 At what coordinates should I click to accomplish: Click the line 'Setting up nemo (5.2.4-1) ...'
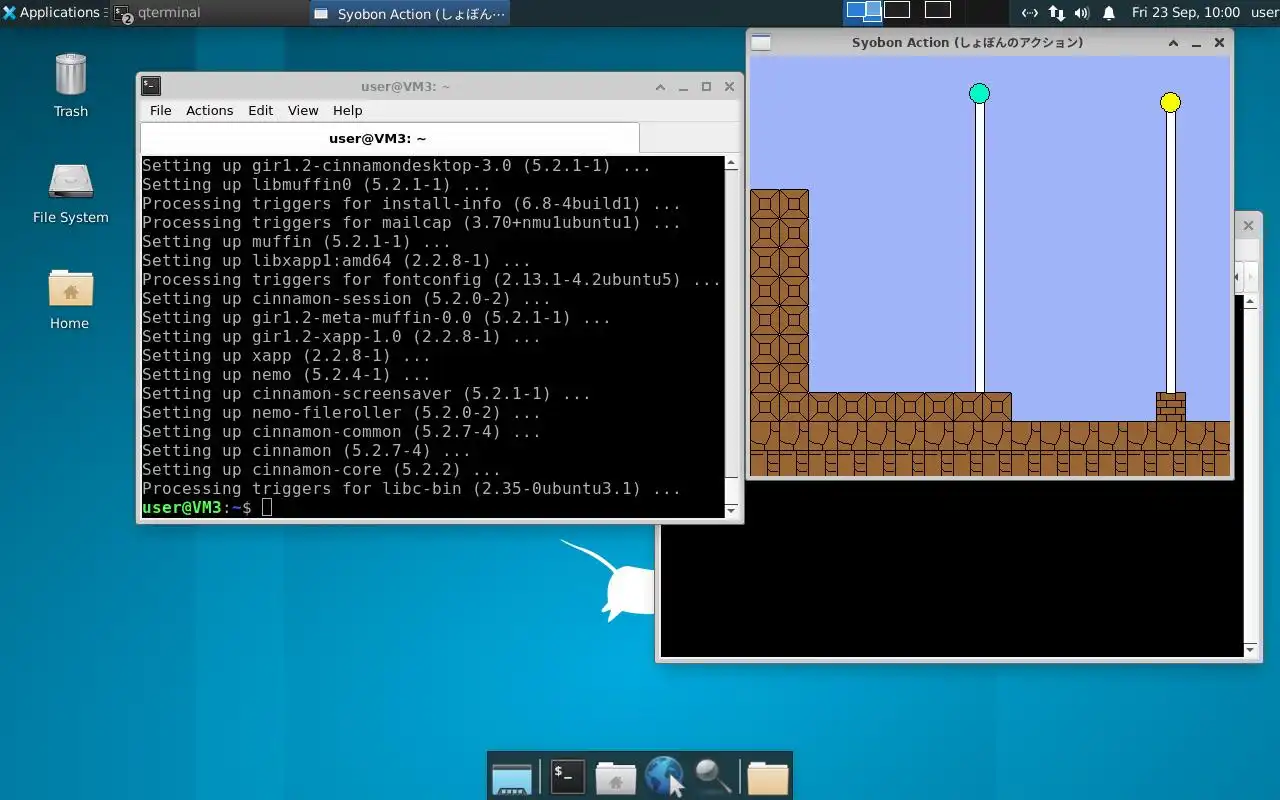click(x=286, y=375)
